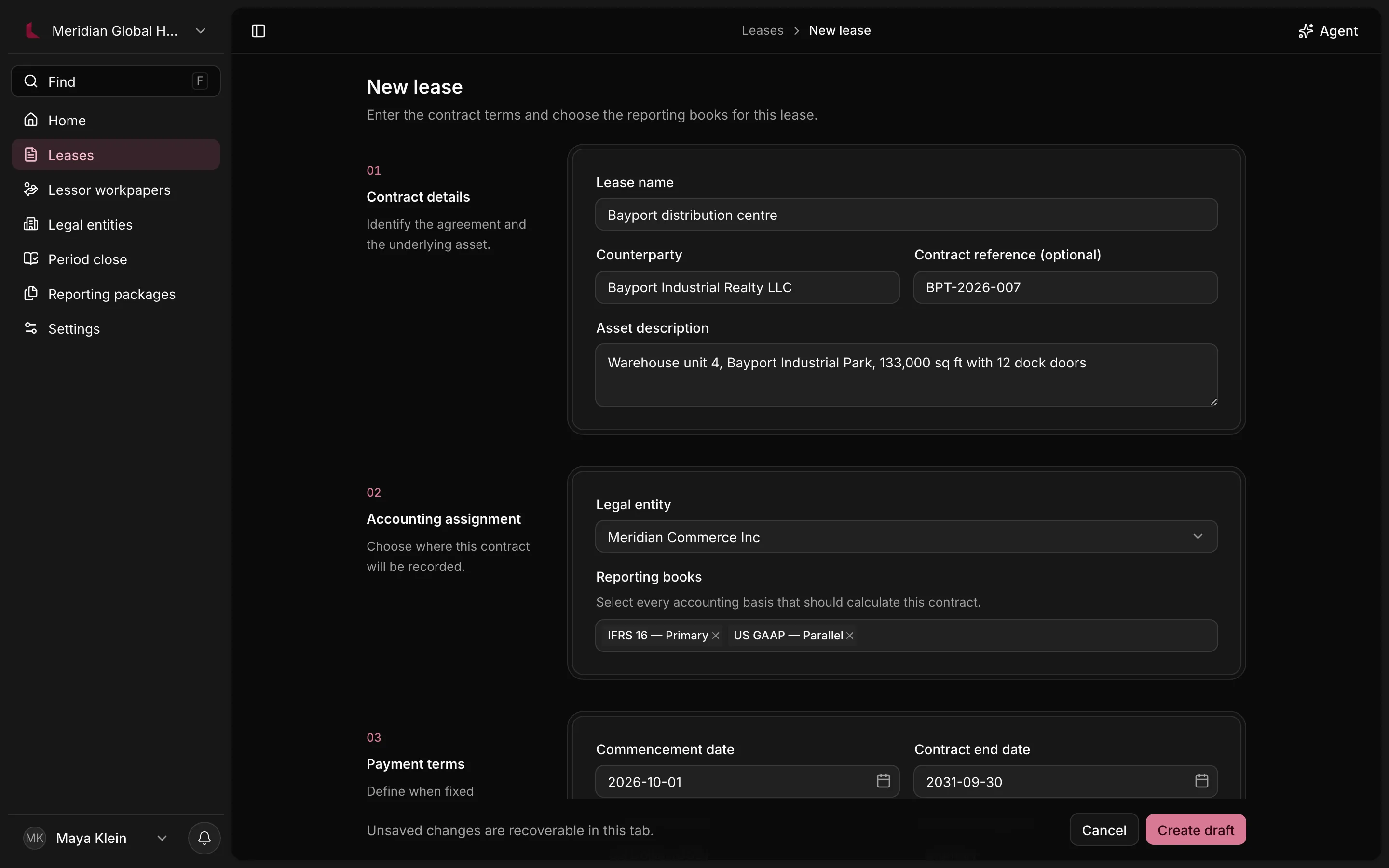Click the Leases breadcrumb link

click(x=762, y=30)
